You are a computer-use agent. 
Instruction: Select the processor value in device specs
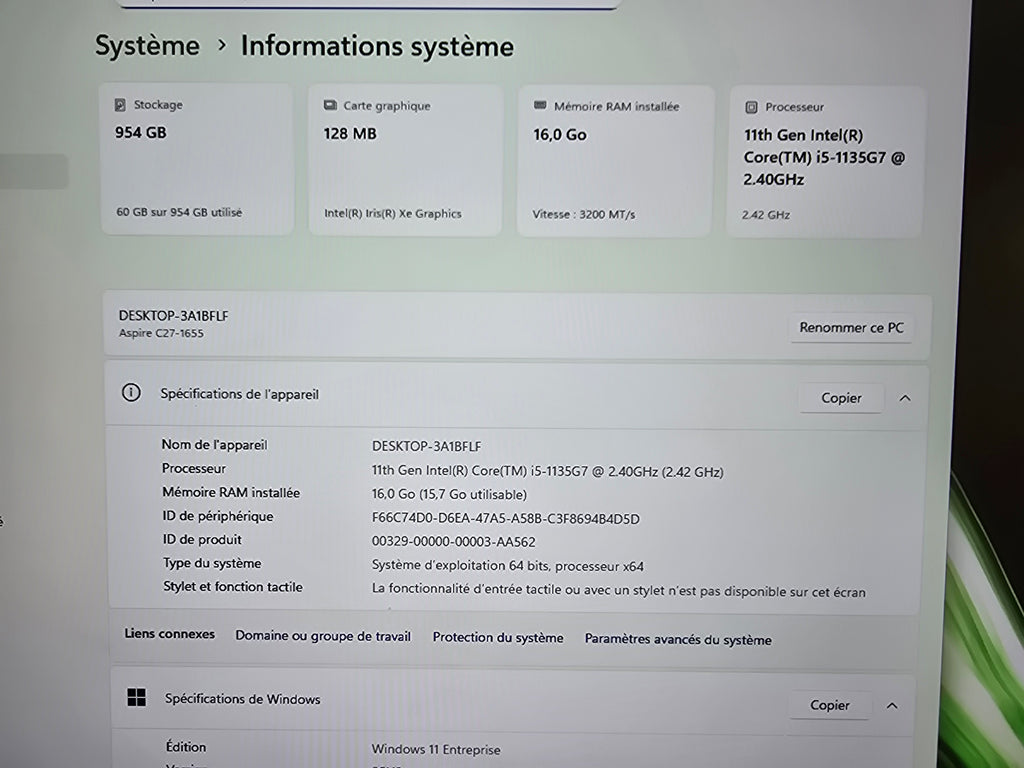(547, 471)
